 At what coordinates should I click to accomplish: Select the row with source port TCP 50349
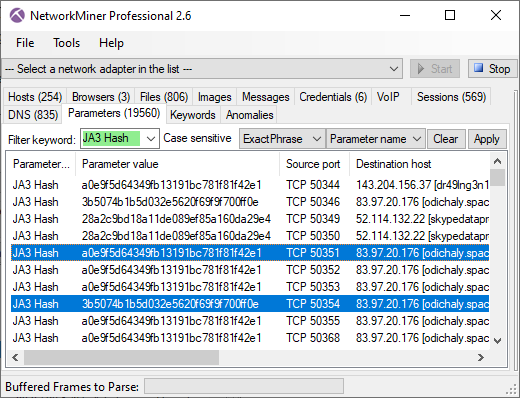pos(250,219)
